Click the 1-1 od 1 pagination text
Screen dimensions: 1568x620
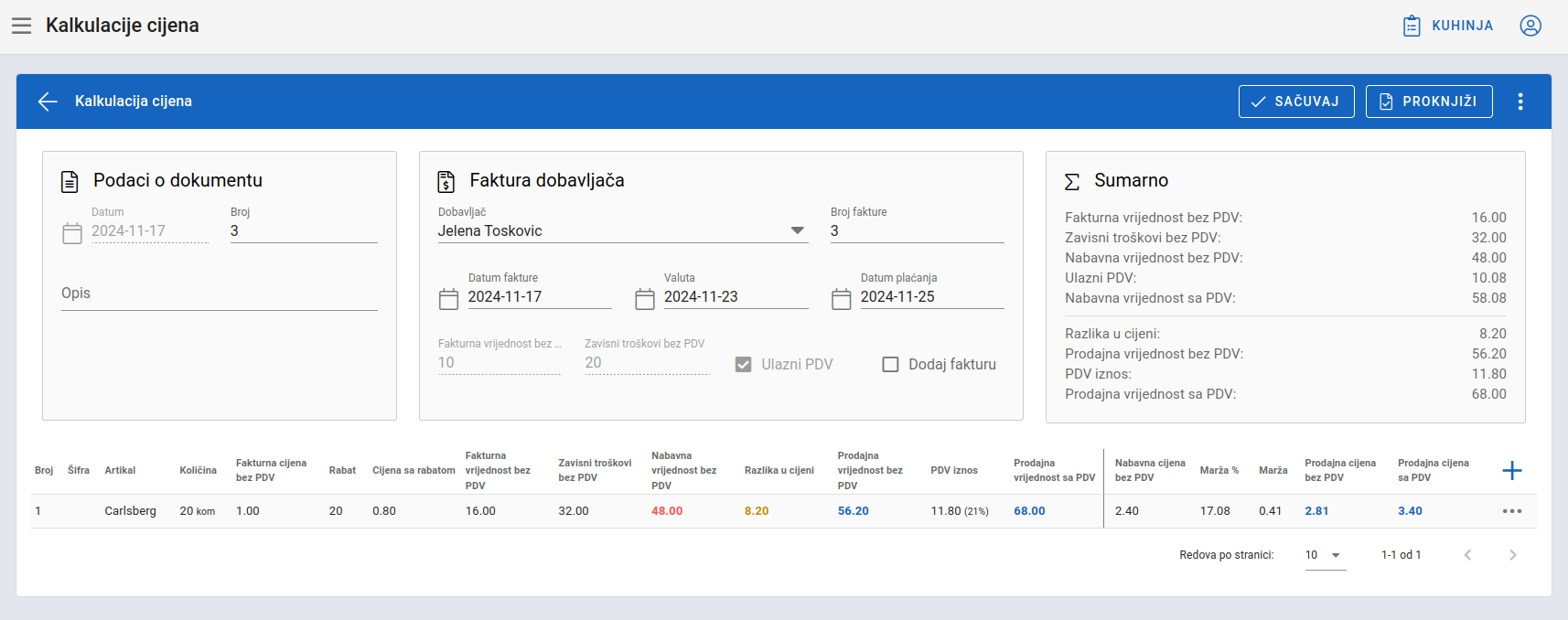click(1401, 555)
